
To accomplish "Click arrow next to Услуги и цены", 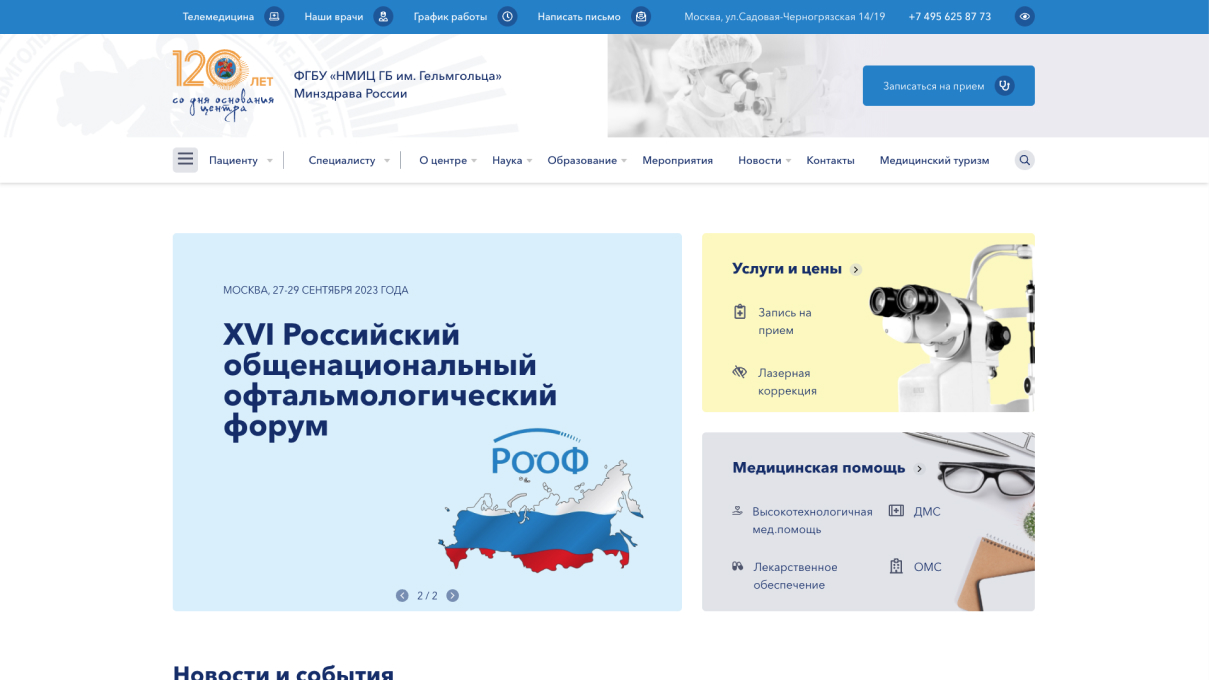I will click(x=855, y=269).
